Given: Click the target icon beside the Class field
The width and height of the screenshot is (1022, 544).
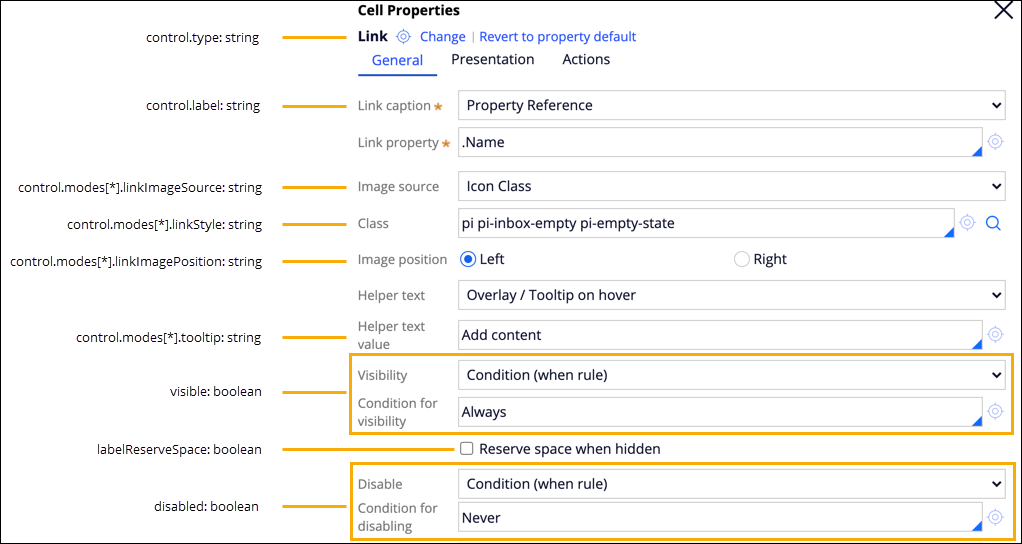Looking at the screenshot, I should pyautogui.click(x=967, y=223).
